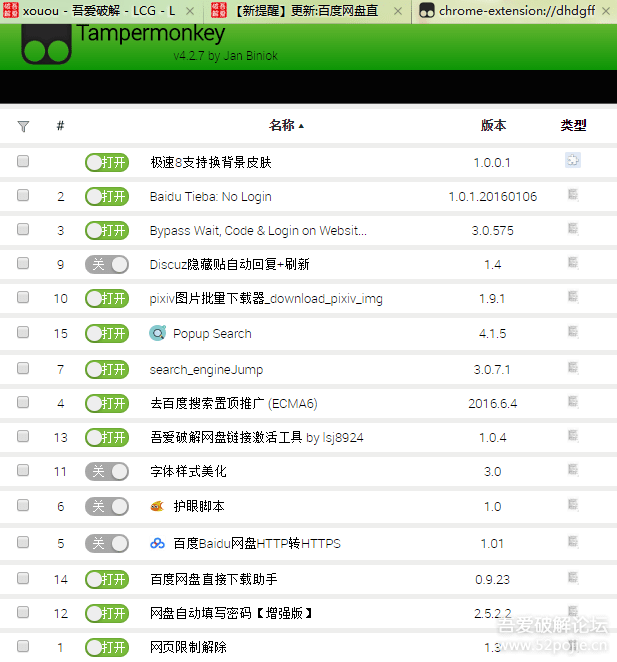Switch off 百度网盘直接下载助手 toggle

pyautogui.click(x=107, y=580)
